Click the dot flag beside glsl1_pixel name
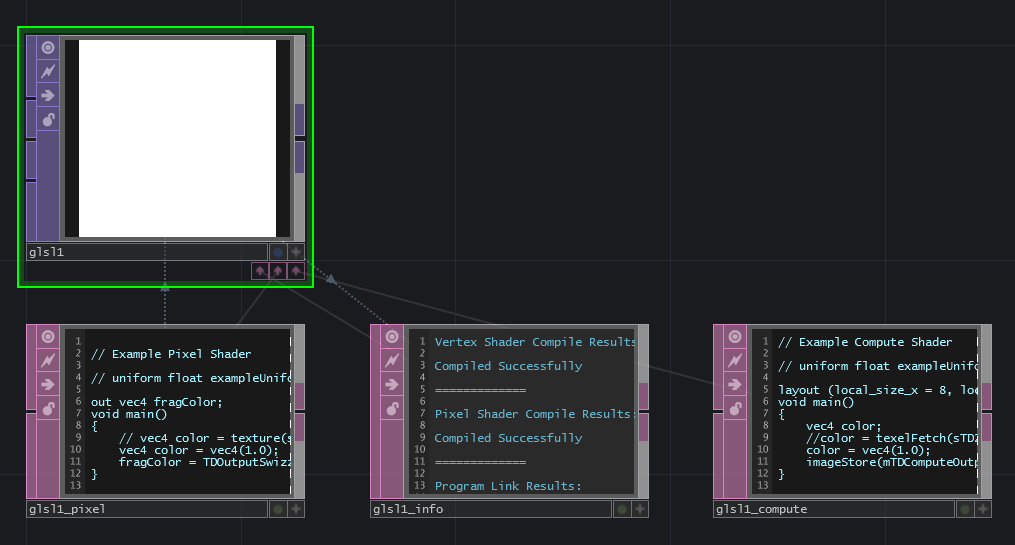 tap(278, 509)
